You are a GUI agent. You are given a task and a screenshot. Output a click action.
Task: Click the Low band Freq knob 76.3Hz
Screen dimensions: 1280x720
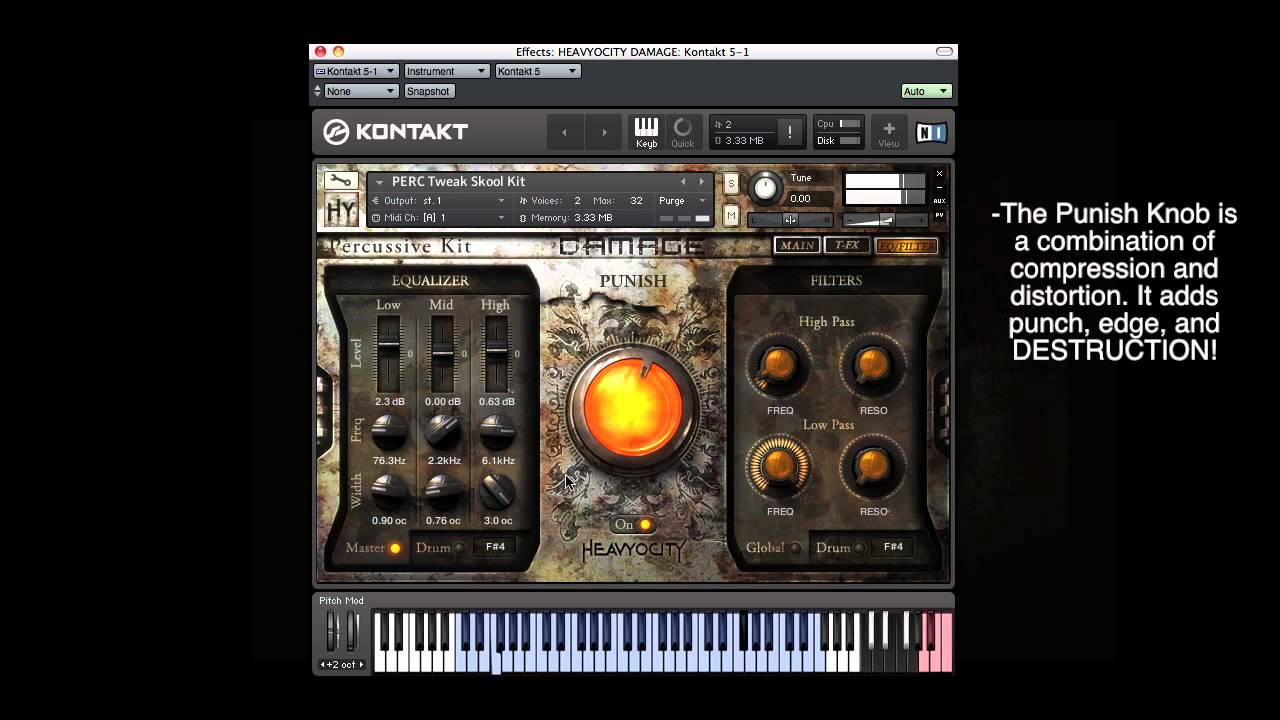tap(389, 431)
